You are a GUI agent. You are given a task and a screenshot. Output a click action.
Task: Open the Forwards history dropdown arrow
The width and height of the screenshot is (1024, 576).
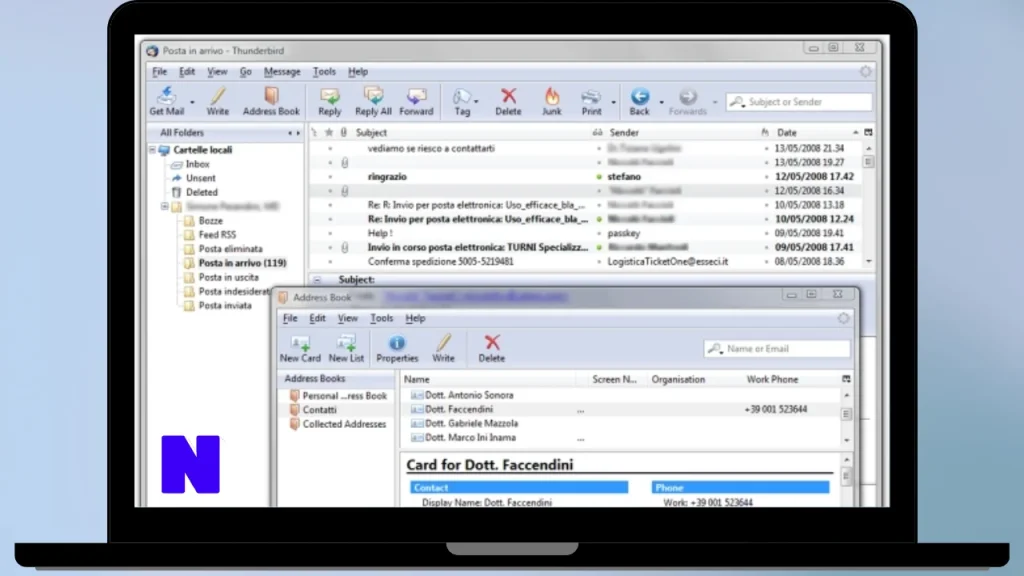pos(715,103)
